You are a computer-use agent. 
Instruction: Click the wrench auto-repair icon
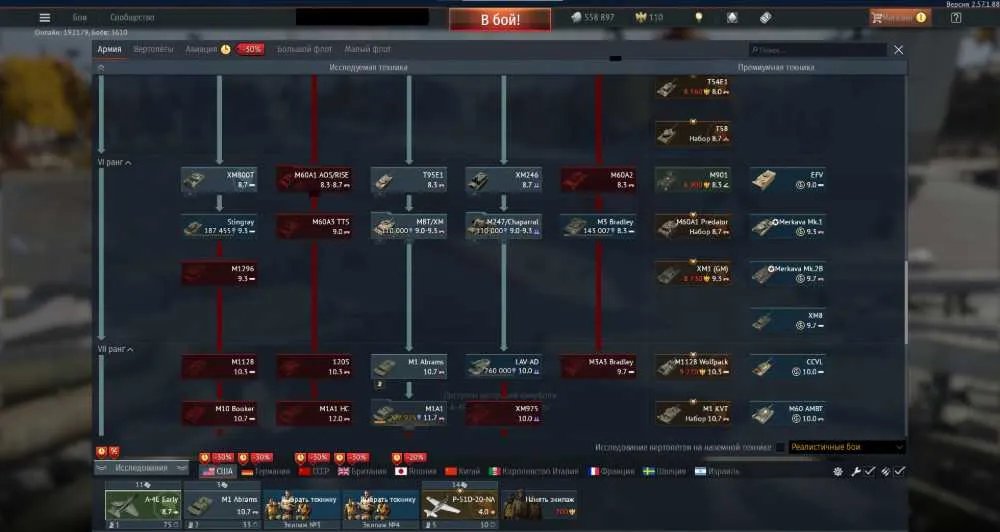coord(856,471)
